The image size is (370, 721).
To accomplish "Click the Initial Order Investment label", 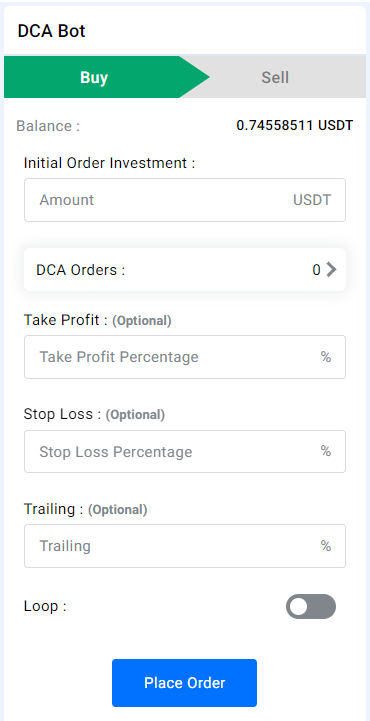I will pos(109,163).
